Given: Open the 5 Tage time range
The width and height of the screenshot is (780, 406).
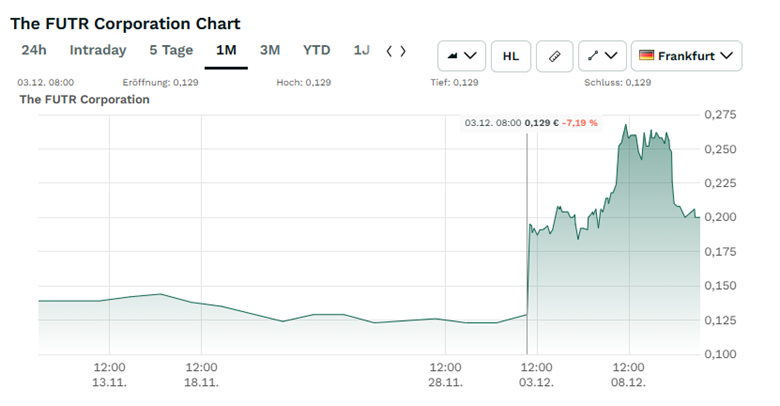Looking at the screenshot, I should (171, 50).
